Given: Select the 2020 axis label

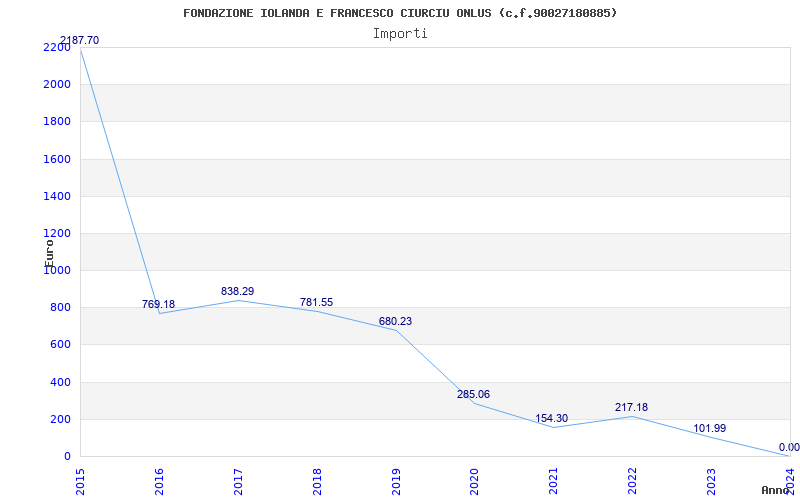Looking at the screenshot, I should click(x=474, y=482).
